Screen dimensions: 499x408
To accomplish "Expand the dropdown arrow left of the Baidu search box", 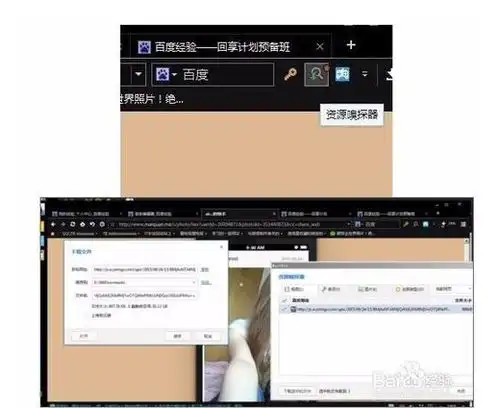I will pos(138,74).
